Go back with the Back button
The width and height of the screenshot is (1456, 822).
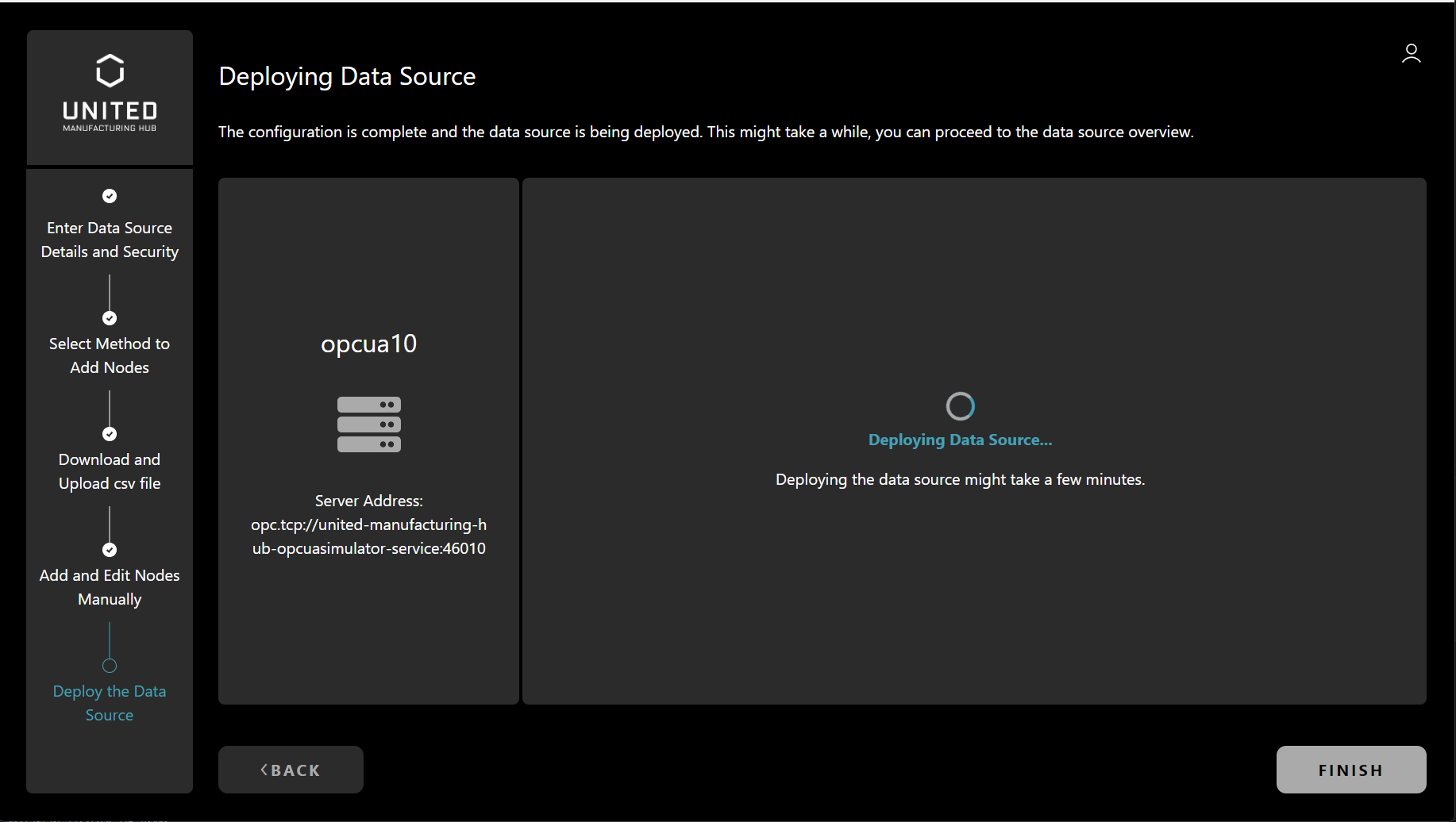[x=291, y=770]
